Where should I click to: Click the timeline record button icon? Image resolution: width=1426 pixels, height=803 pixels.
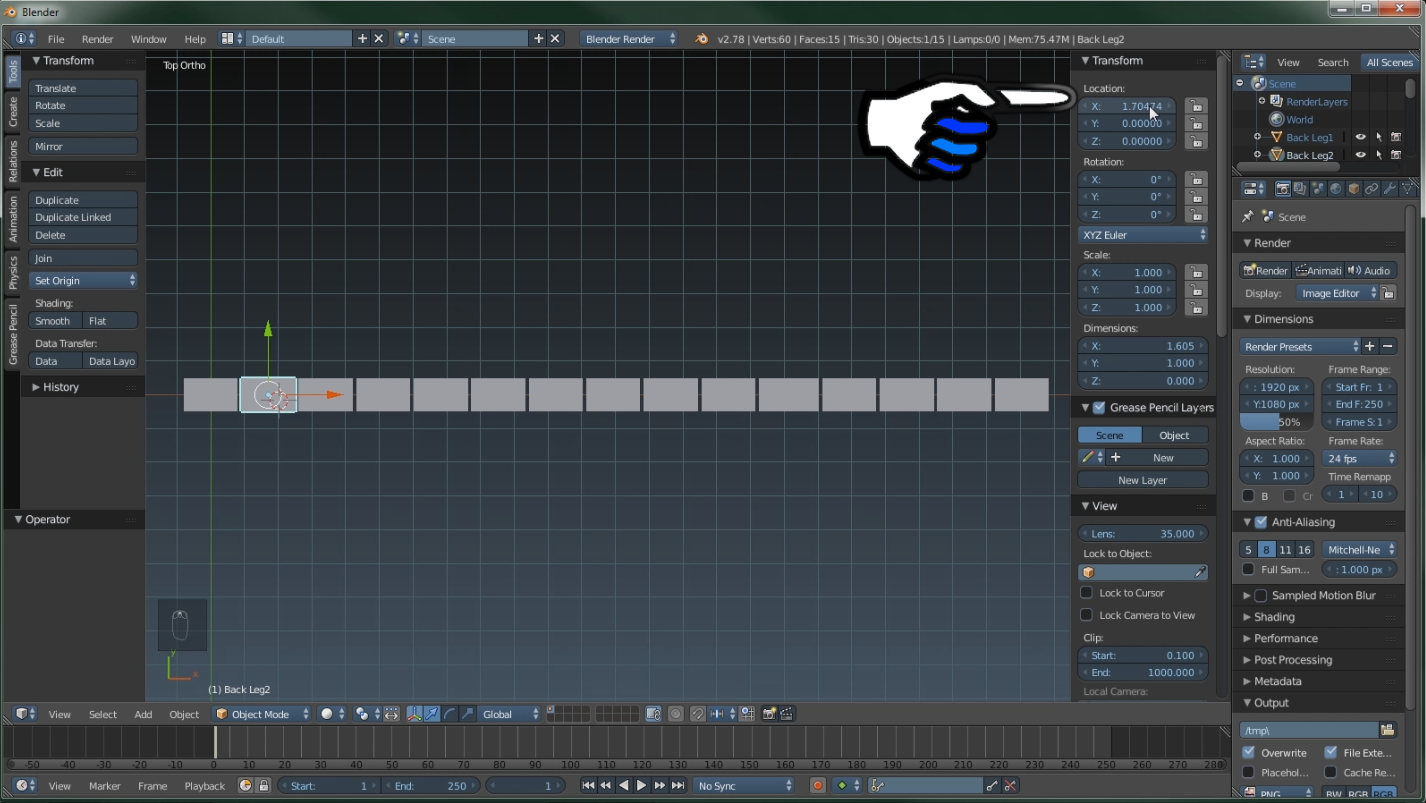(817, 786)
